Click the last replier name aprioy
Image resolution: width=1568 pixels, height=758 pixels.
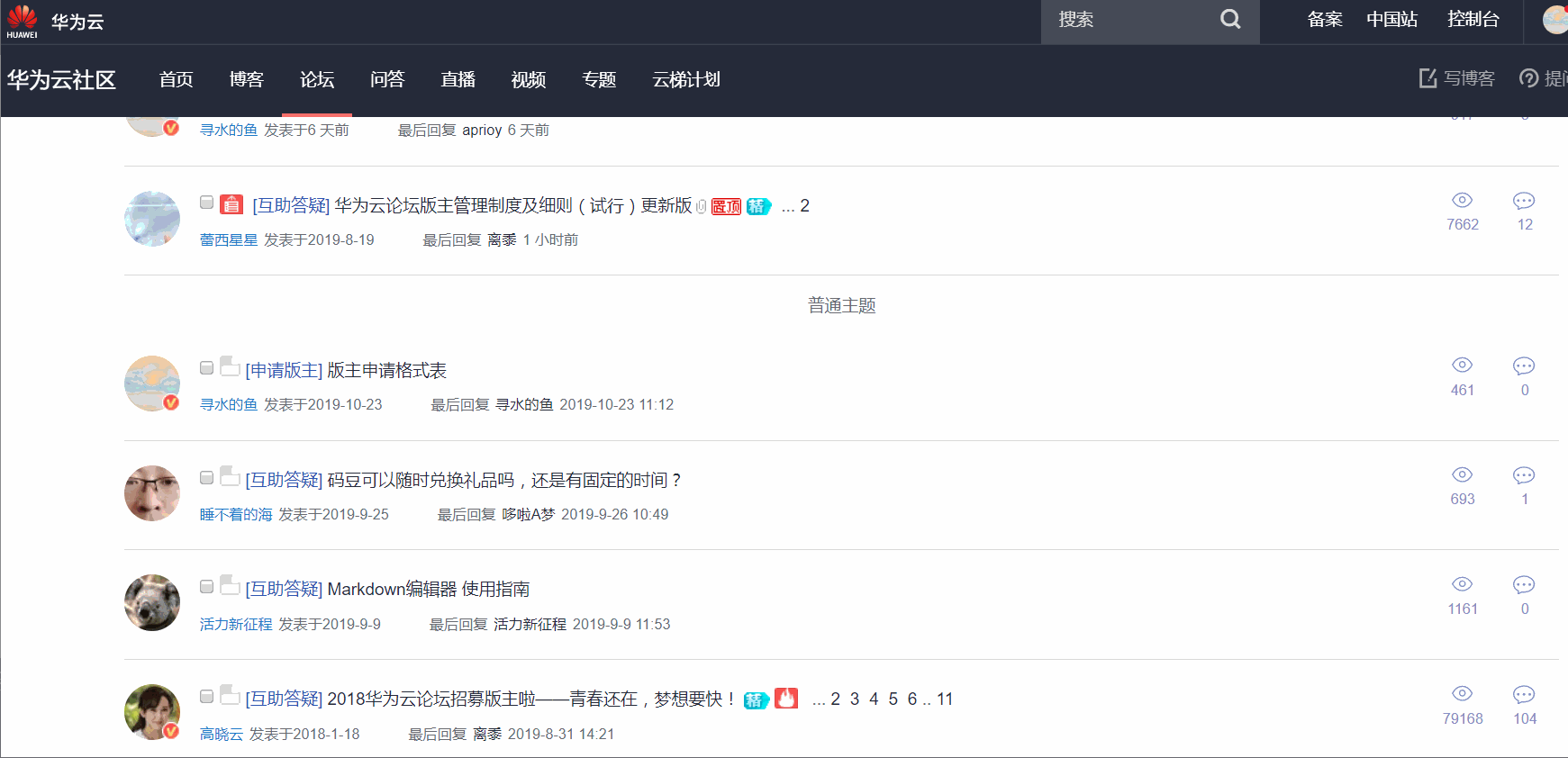[482, 130]
